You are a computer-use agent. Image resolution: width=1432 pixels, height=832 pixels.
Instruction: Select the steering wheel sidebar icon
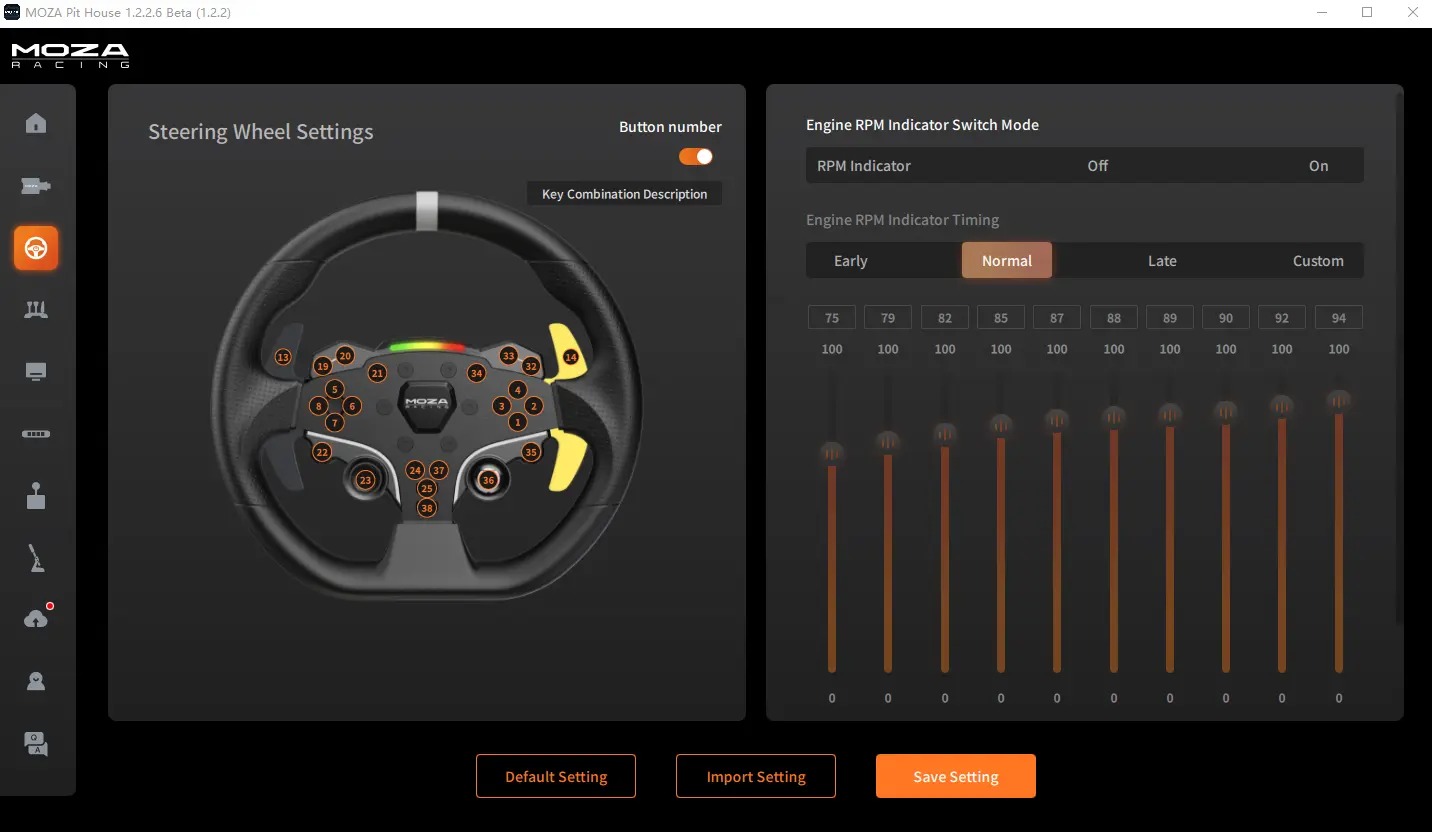[x=36, y=248]
